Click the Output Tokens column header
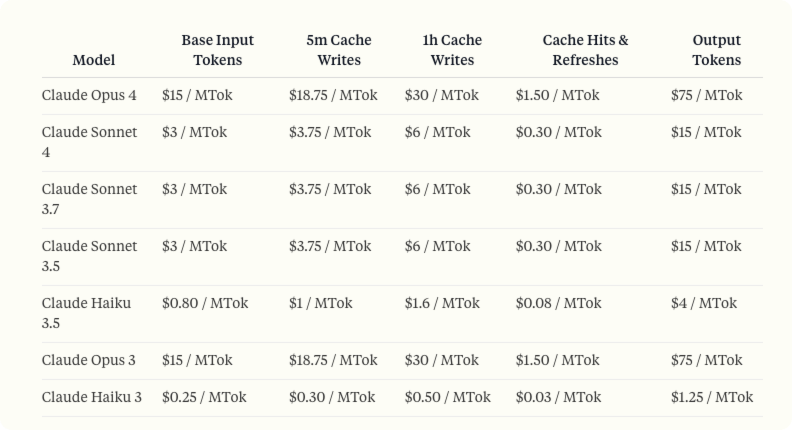The height and width of the screenshot is (430, 792). (716, 50)
